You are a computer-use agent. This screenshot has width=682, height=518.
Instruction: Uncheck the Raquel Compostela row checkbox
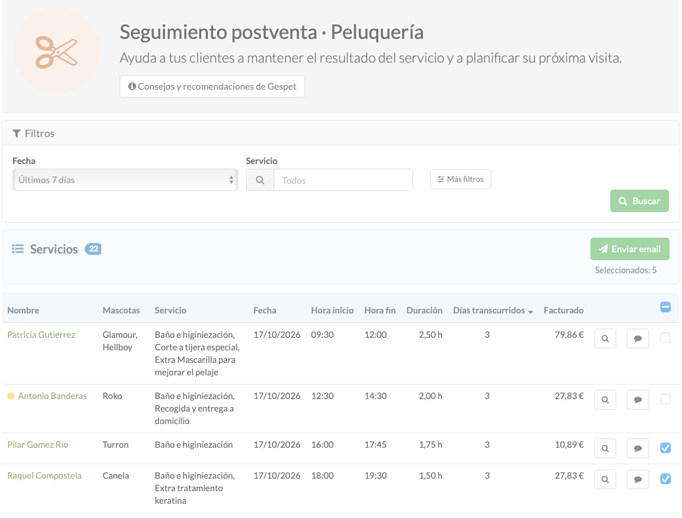click(x=665, y=479)
